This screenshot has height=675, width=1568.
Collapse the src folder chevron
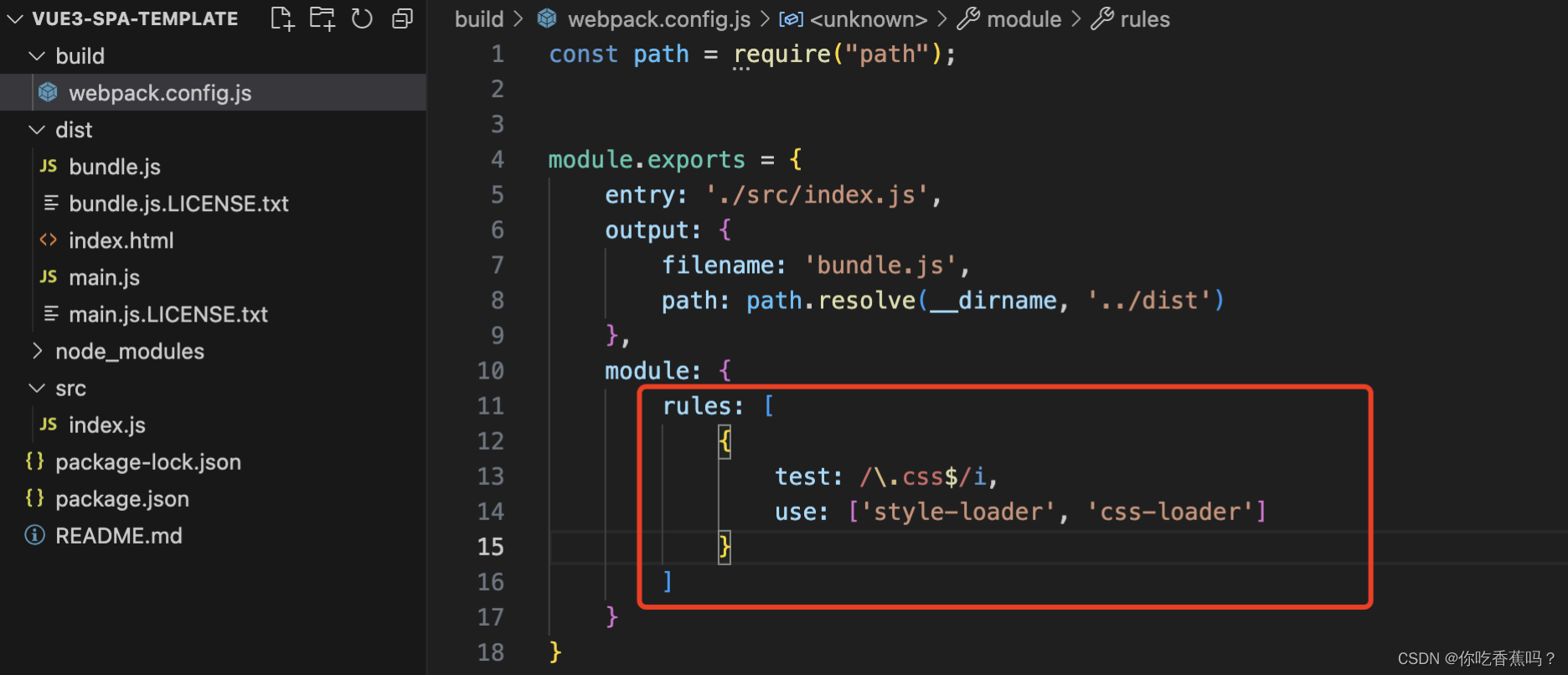pyautogui.click(x=37, y=388)
